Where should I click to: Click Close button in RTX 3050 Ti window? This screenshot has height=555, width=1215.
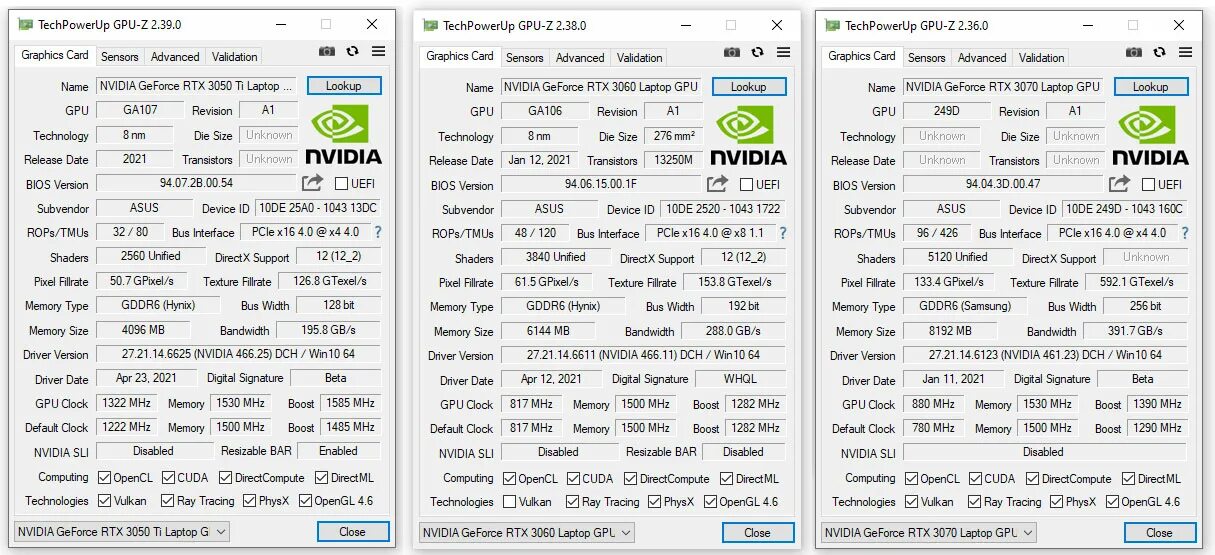(x=353, y=532)
